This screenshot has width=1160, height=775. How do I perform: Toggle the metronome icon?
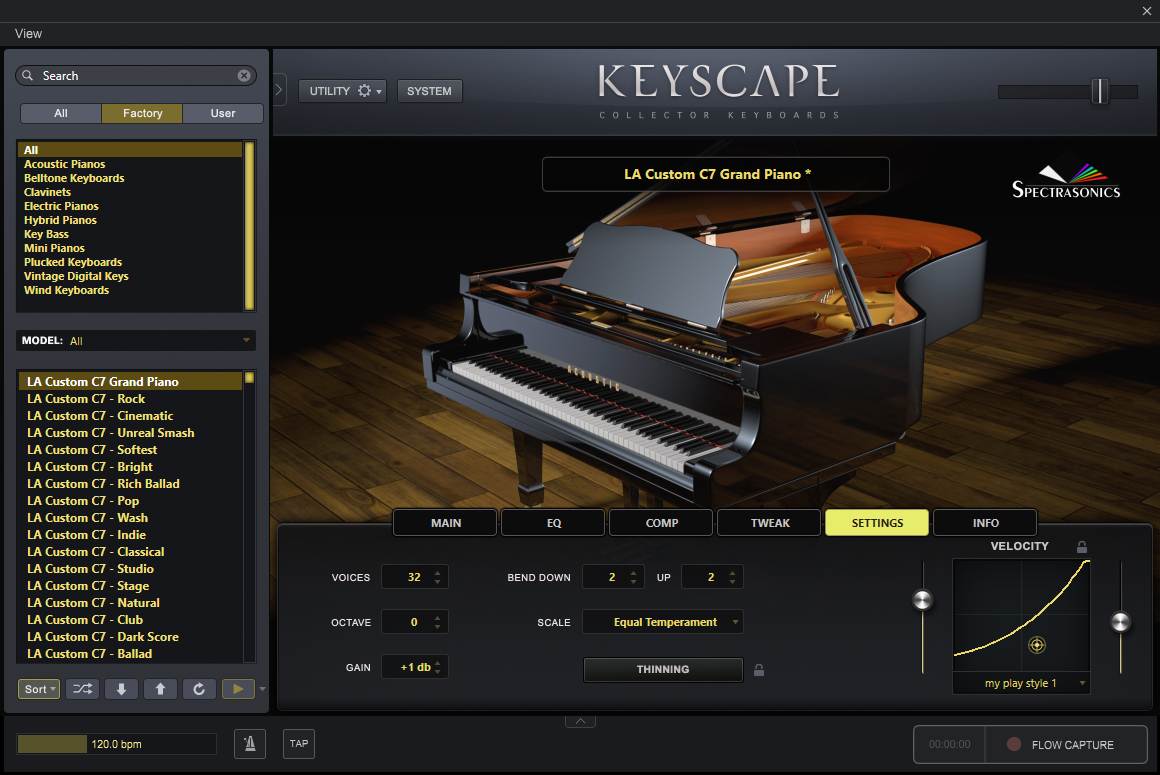(250, 744)
